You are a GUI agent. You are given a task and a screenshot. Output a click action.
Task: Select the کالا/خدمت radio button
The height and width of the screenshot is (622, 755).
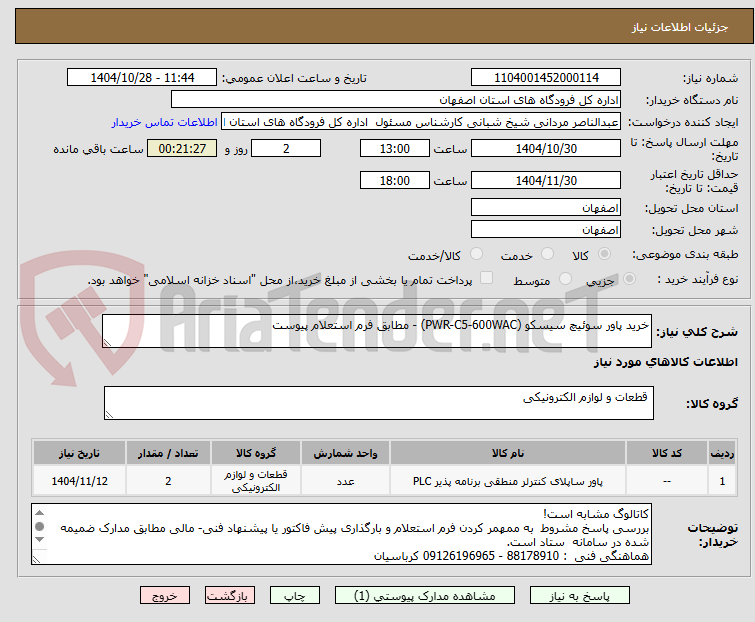click(476, 254)
